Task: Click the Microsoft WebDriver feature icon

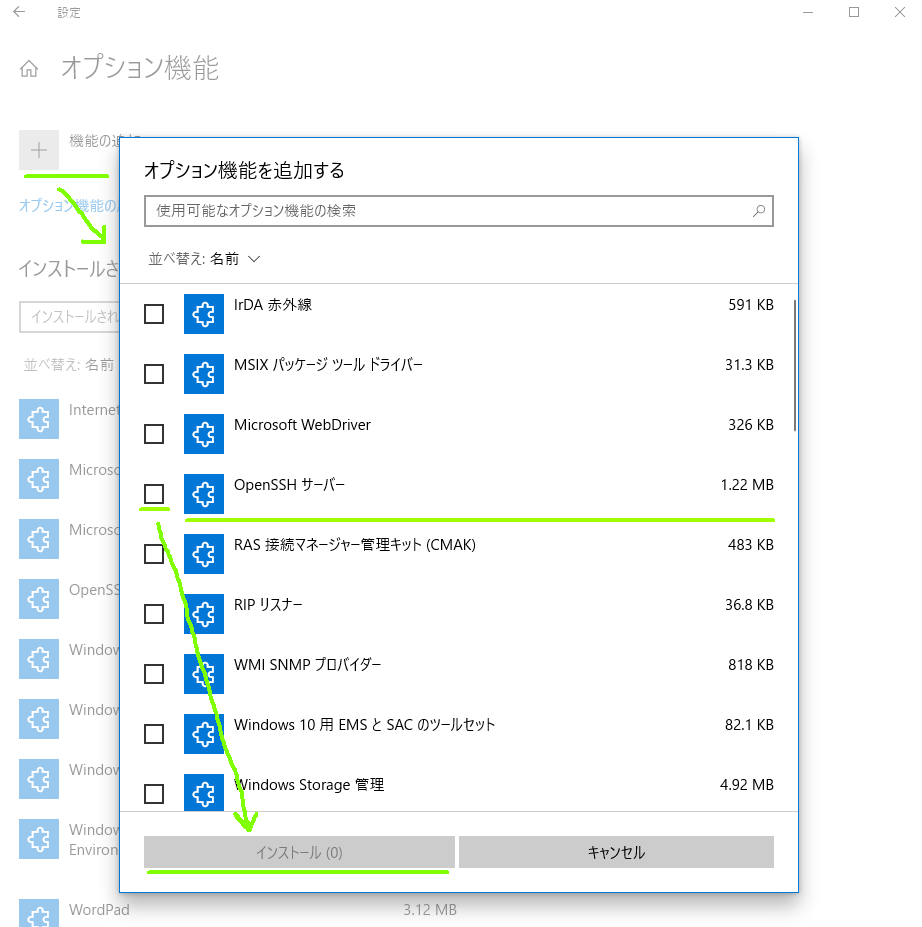Action: (204, 434)
